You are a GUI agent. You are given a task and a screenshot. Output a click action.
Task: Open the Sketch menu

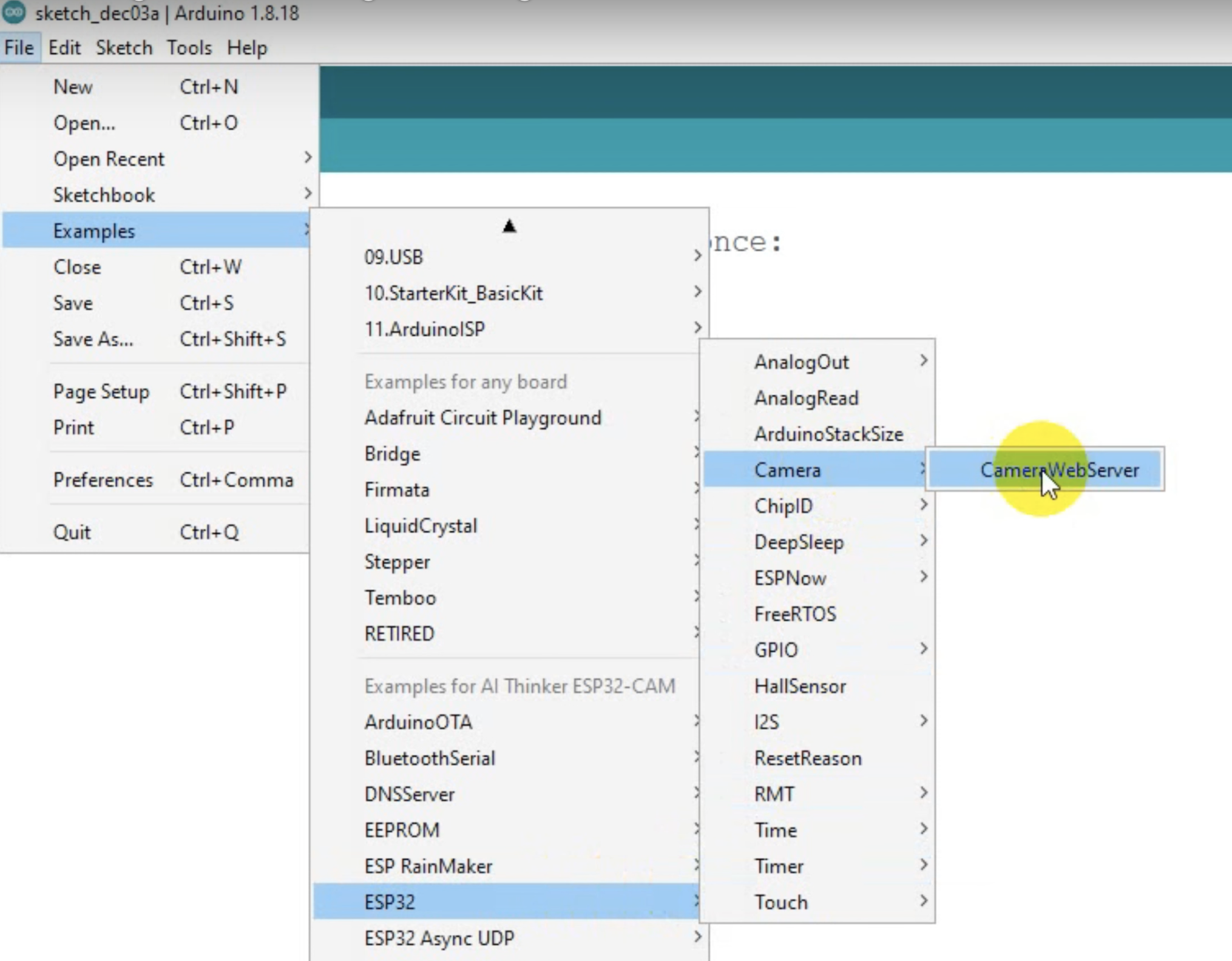[124, 47]
